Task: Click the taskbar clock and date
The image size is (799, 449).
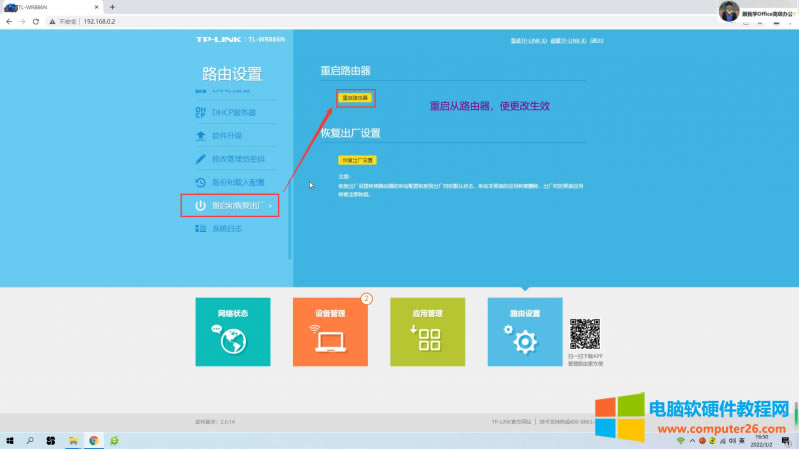Action: 761,441
